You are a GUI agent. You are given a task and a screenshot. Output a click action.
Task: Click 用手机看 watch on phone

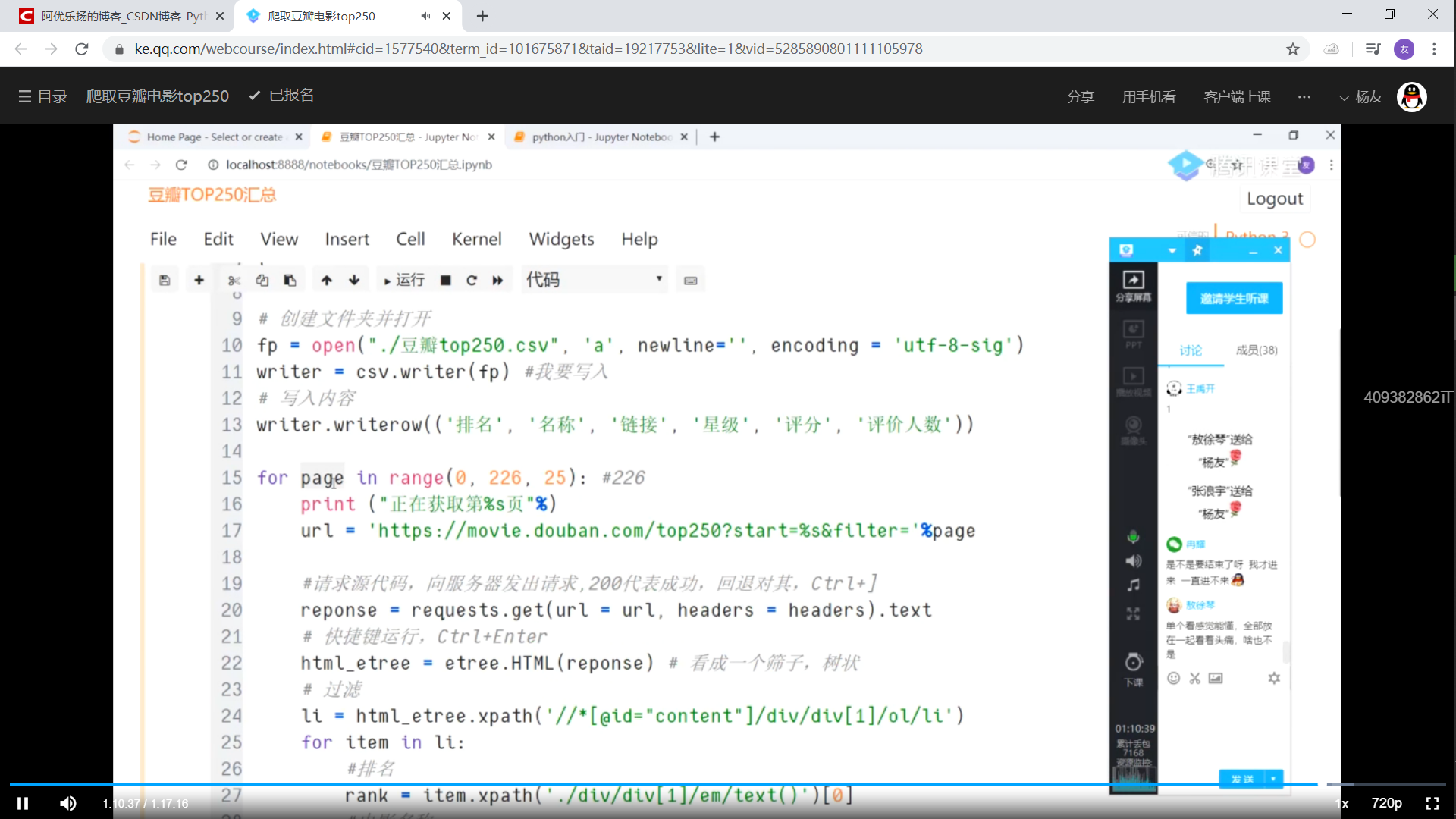point(1148,97)
